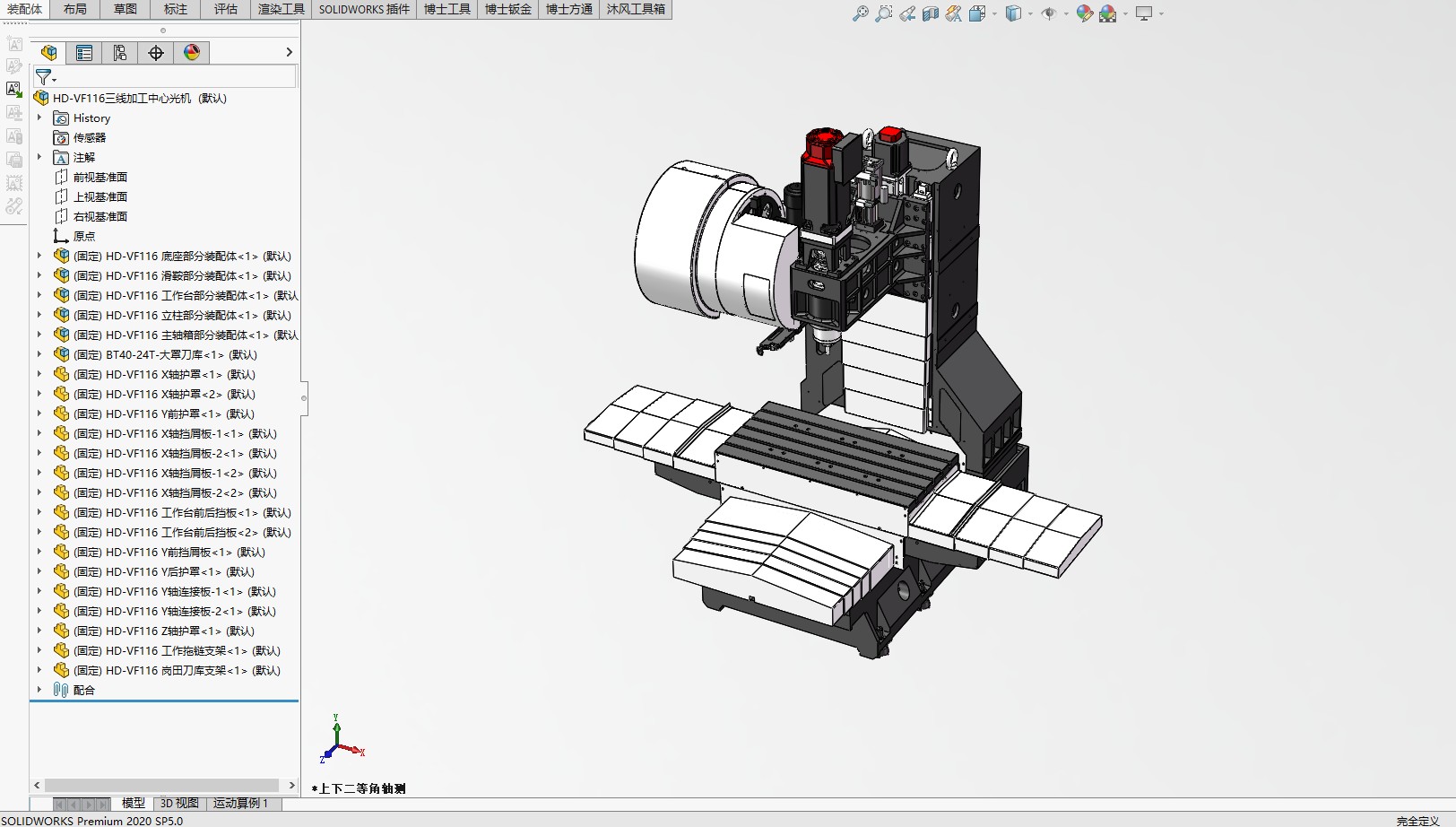The image size is (1456, 827).
Task: Switch to the 草图 ribbon tab
Action: click(x=126, y=9)
